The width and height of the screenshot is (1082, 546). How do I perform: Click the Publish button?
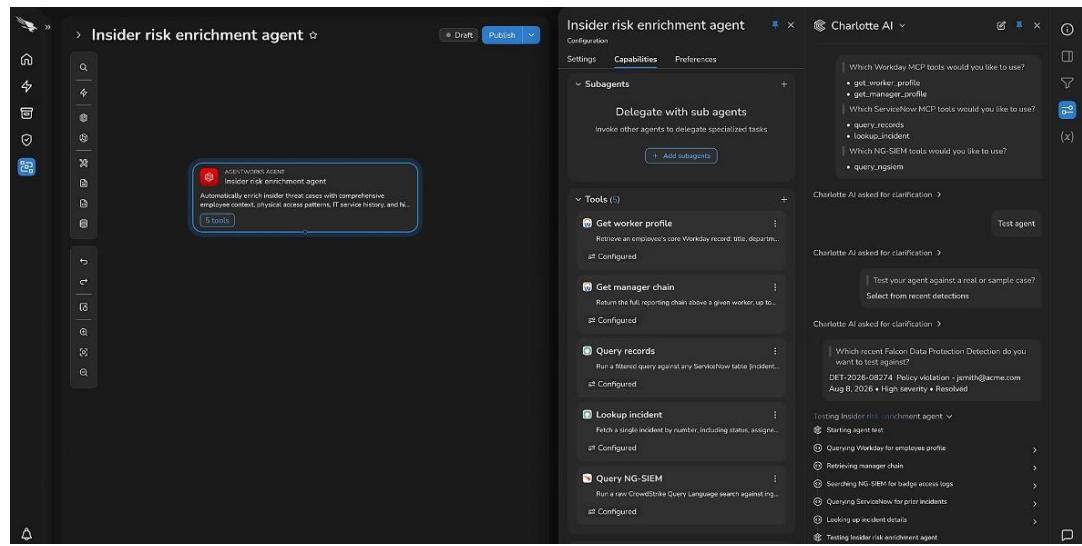(502, 35)
